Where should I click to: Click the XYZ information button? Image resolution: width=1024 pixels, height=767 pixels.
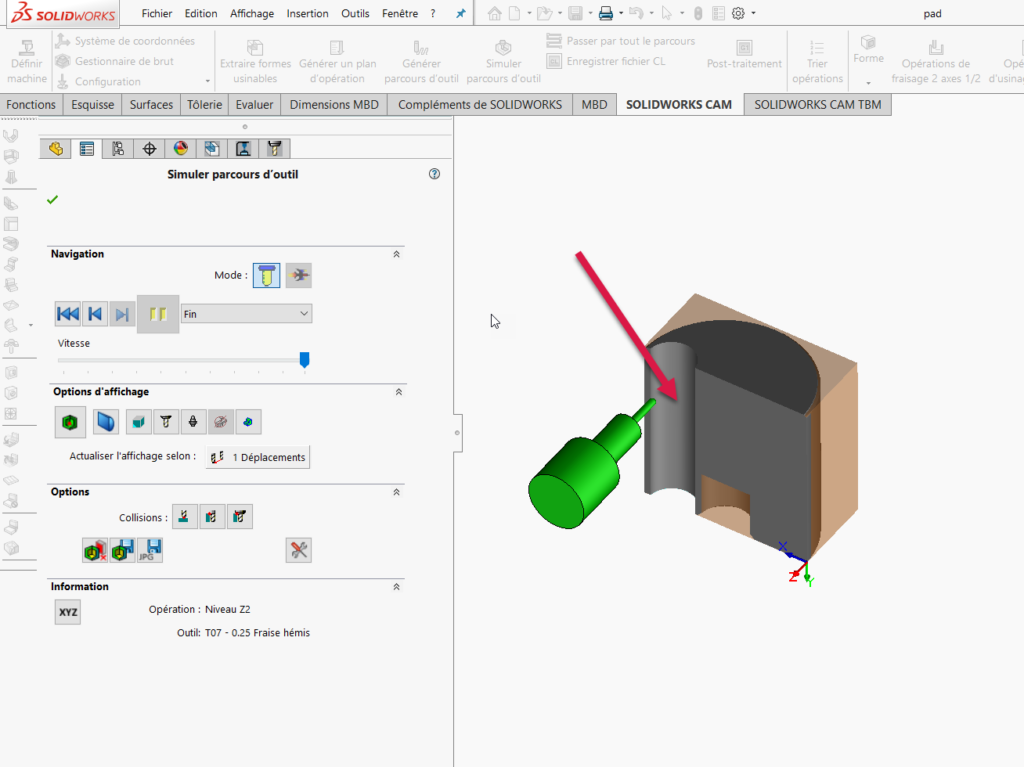click(68, 612)
